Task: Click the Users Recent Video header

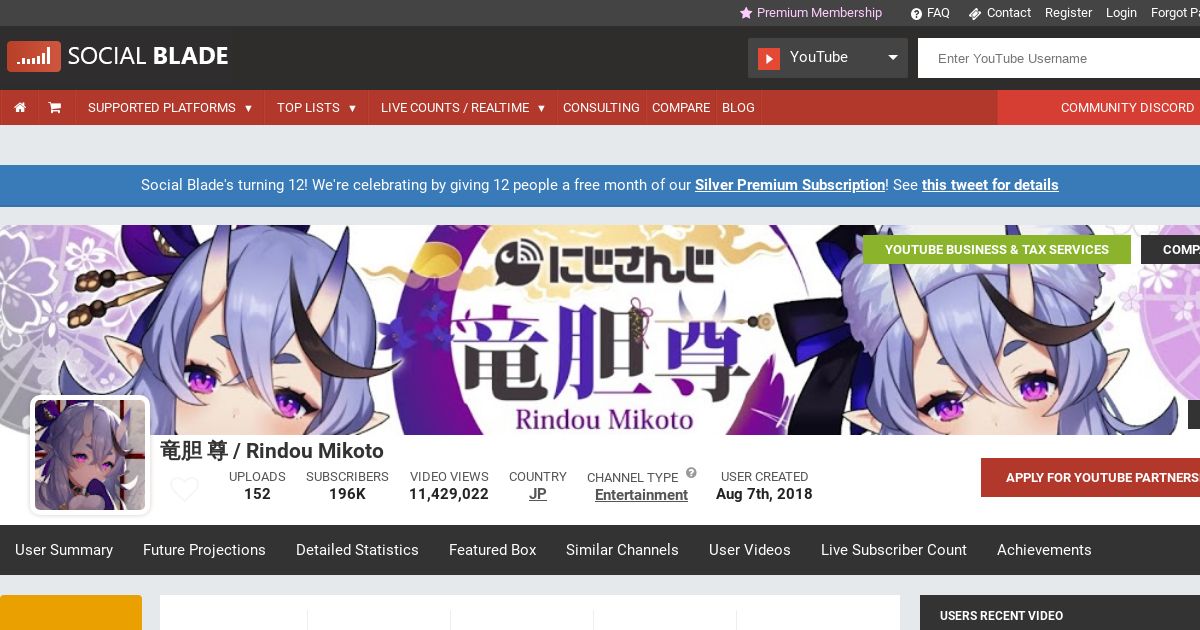Action: [x=1001, y=616]
